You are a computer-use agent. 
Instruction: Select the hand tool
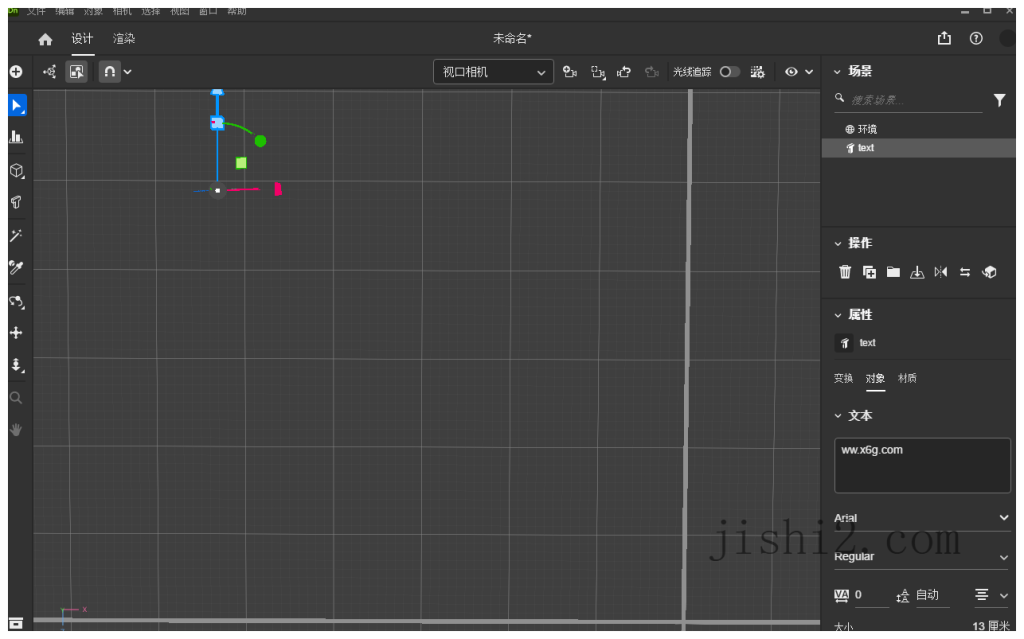point(16,430)
